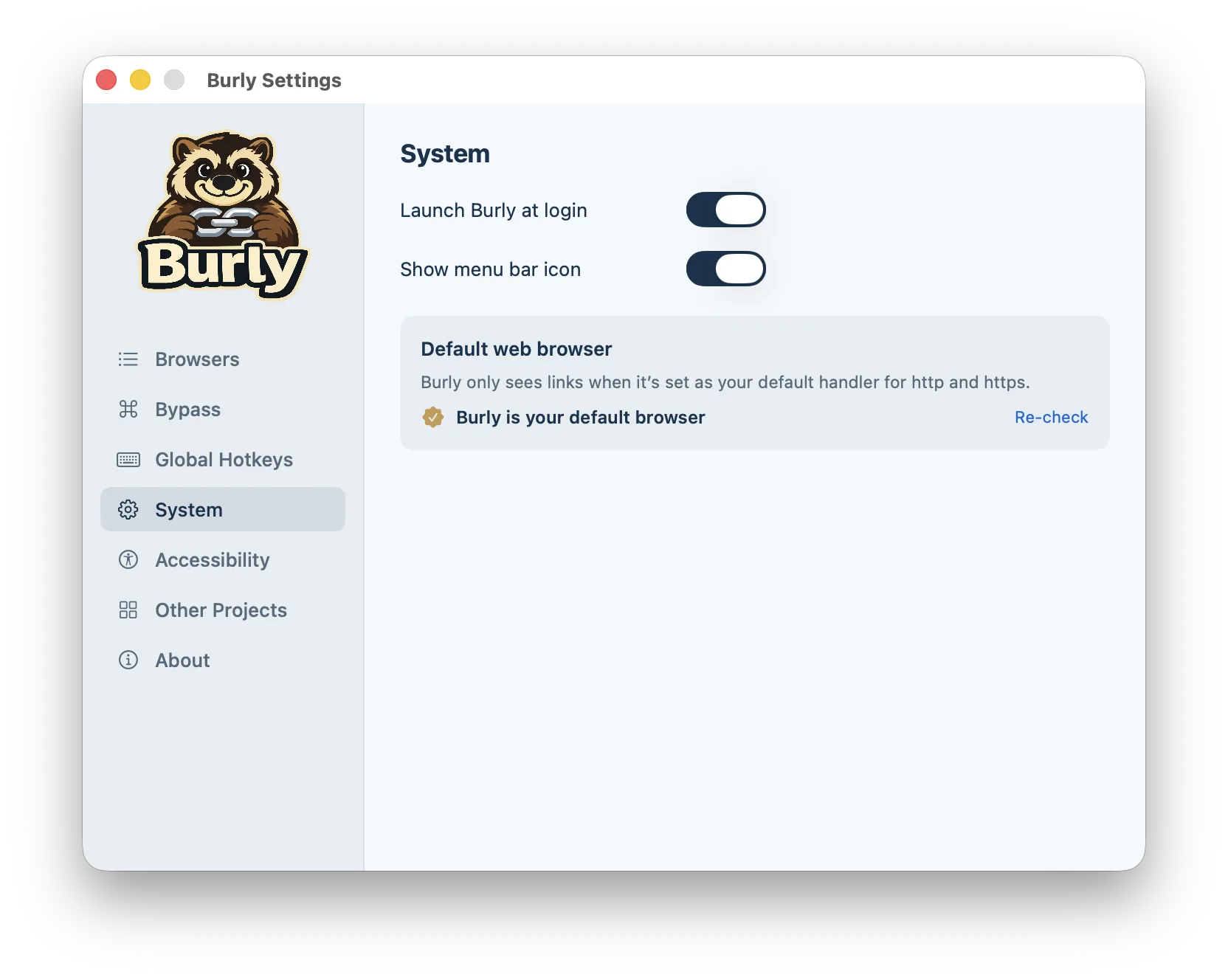Click the Re-check link

(1051, 418)
